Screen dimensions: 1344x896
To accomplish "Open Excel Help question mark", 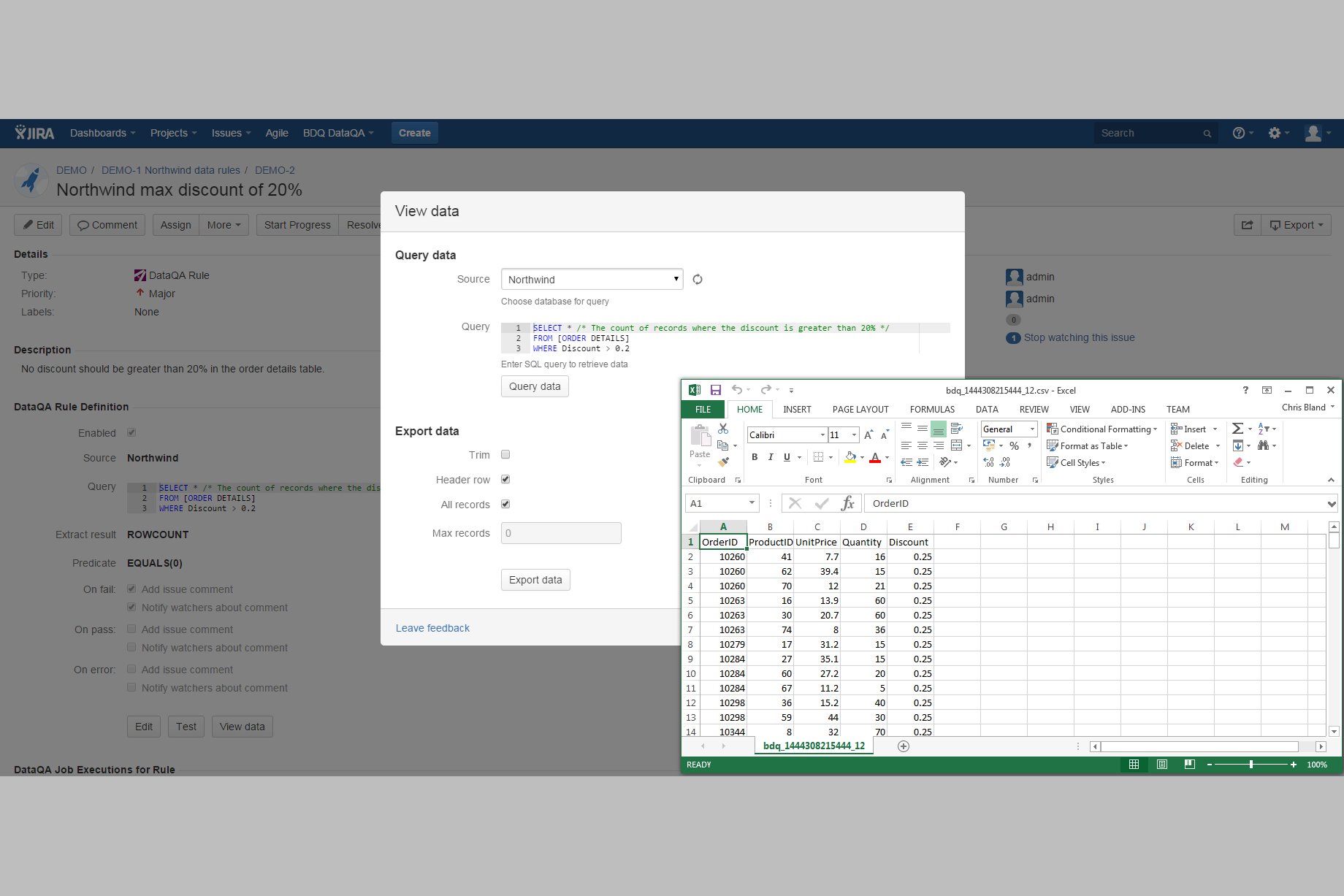I will pyautogui.click(x=1245, y=390).
